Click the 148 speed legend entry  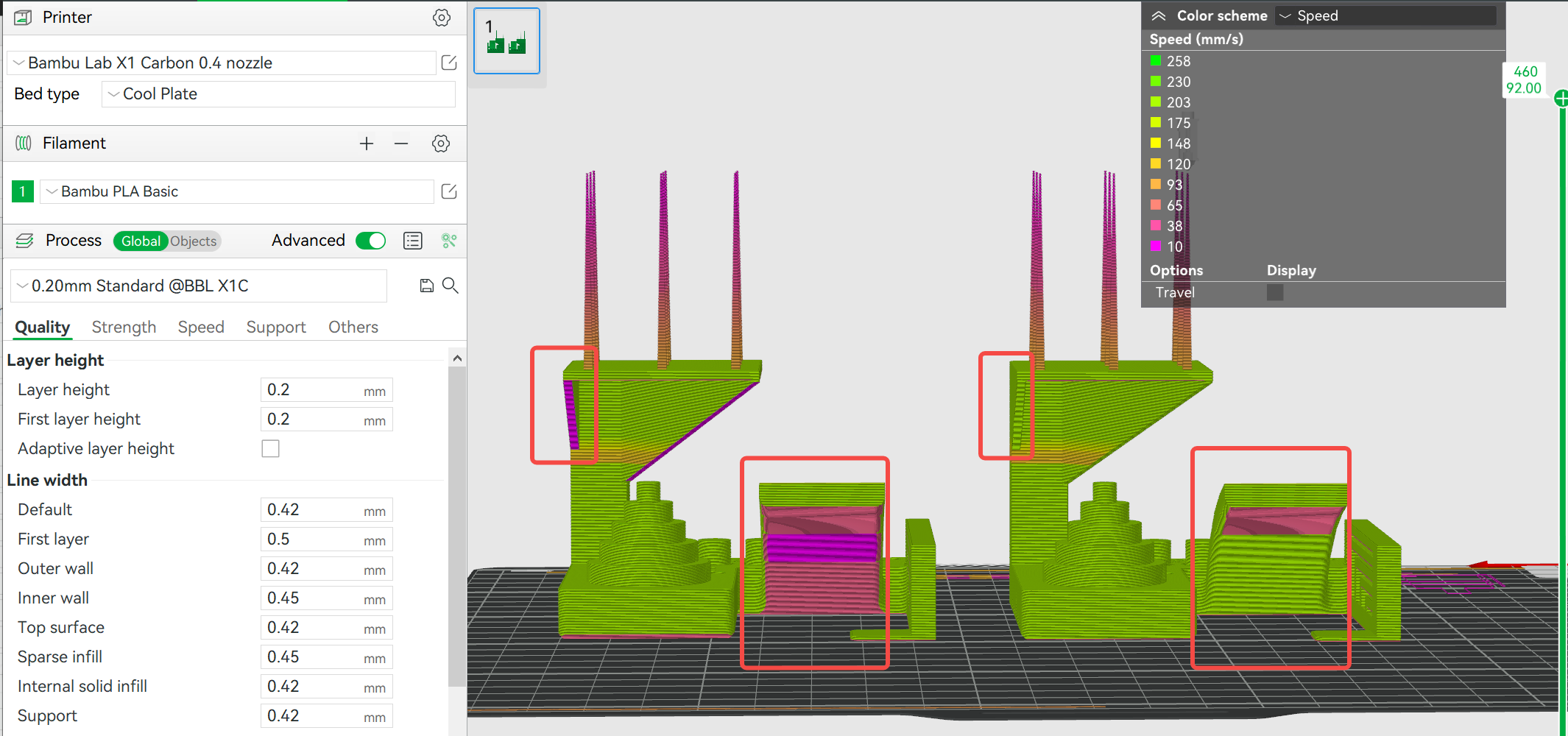click(x=1170, y=144)
